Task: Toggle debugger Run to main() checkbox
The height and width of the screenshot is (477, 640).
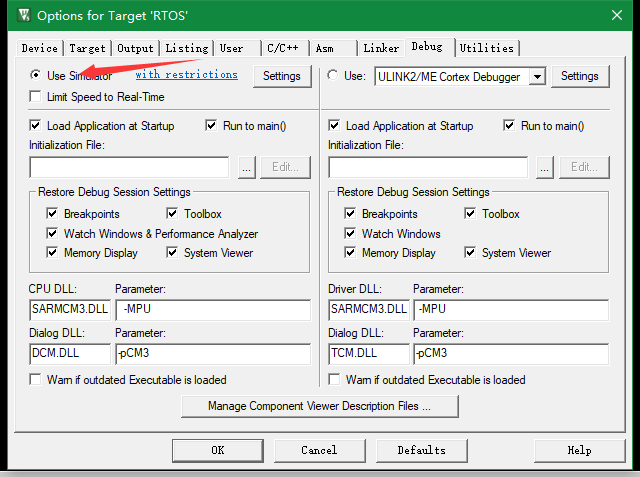Action: point(509,126)
